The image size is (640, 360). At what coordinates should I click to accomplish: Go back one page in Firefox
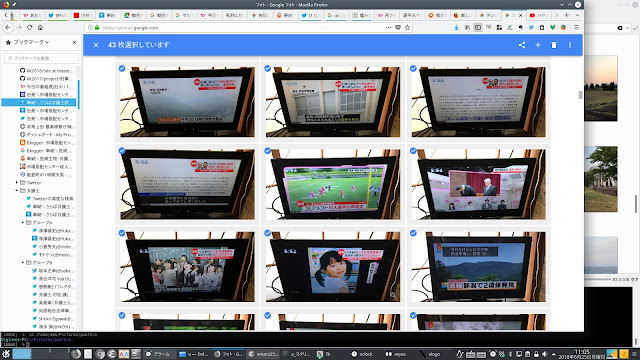[8, 27]
